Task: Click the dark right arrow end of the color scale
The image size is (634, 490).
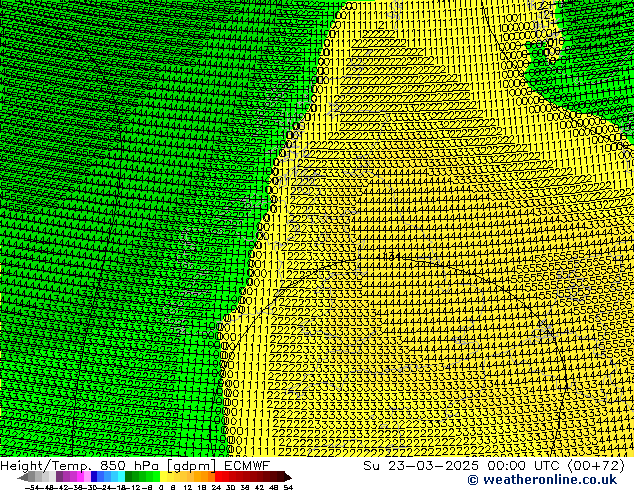Action: click(x=288, y=477)
